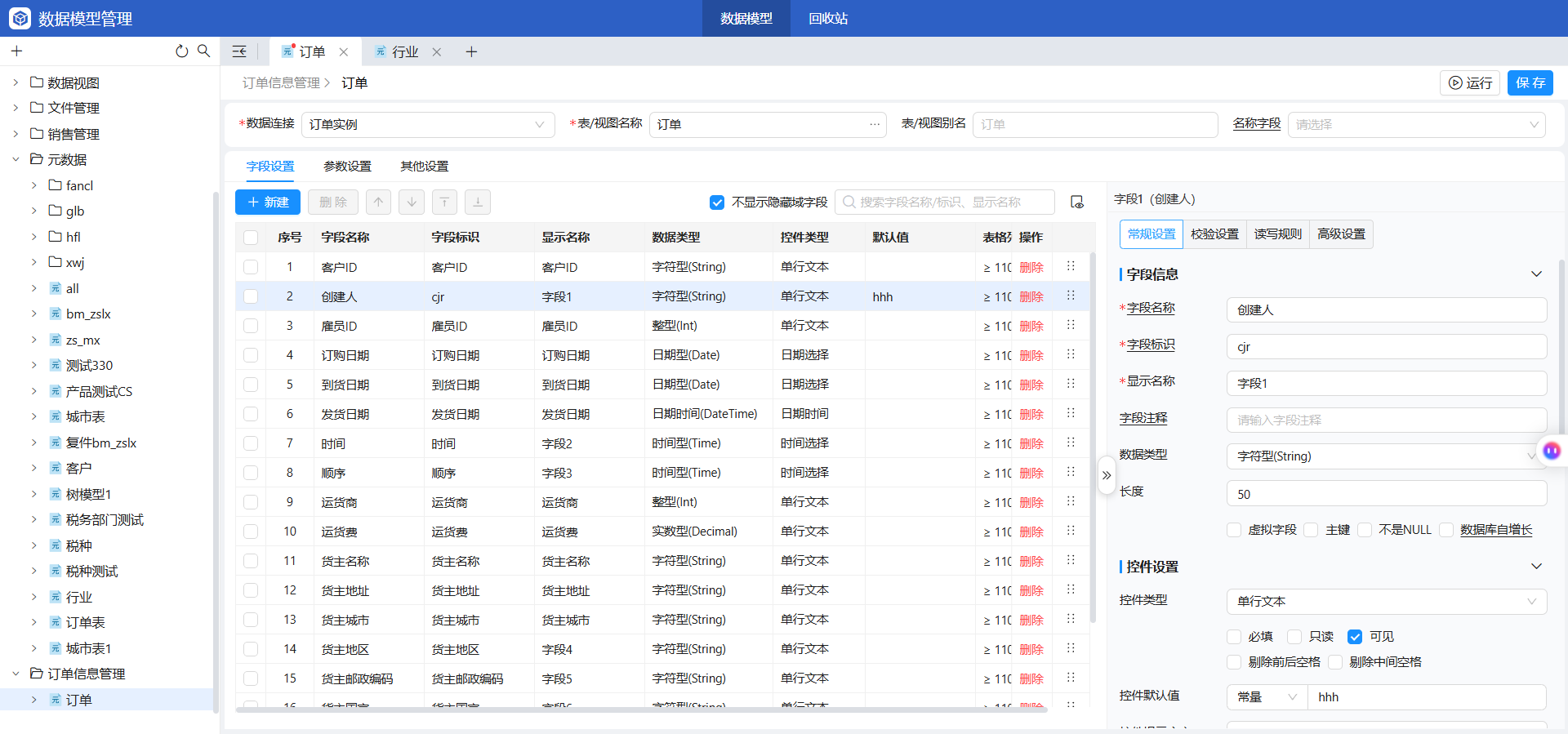The height and width of the screenshot is (734, 1568).
Task: Click the 数据库自增长 label link
Action: pyautogui.click(x=1496, y=530)
